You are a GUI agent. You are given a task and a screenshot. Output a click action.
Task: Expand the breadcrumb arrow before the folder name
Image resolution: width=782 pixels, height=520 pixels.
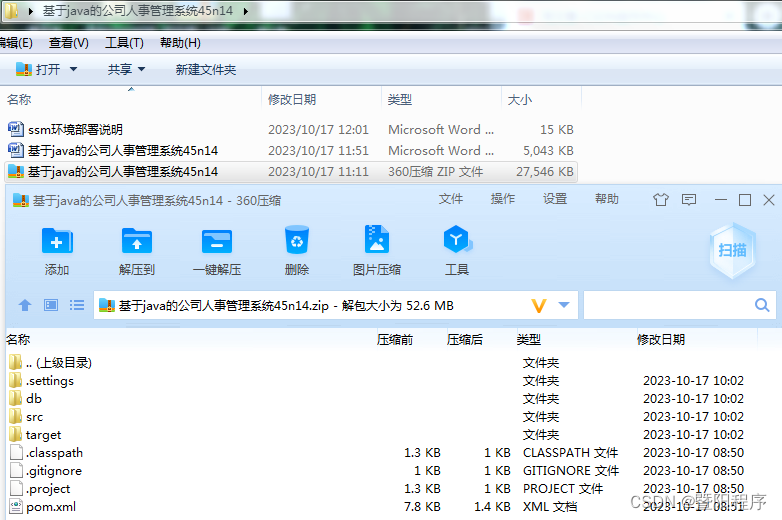(30, 11)
